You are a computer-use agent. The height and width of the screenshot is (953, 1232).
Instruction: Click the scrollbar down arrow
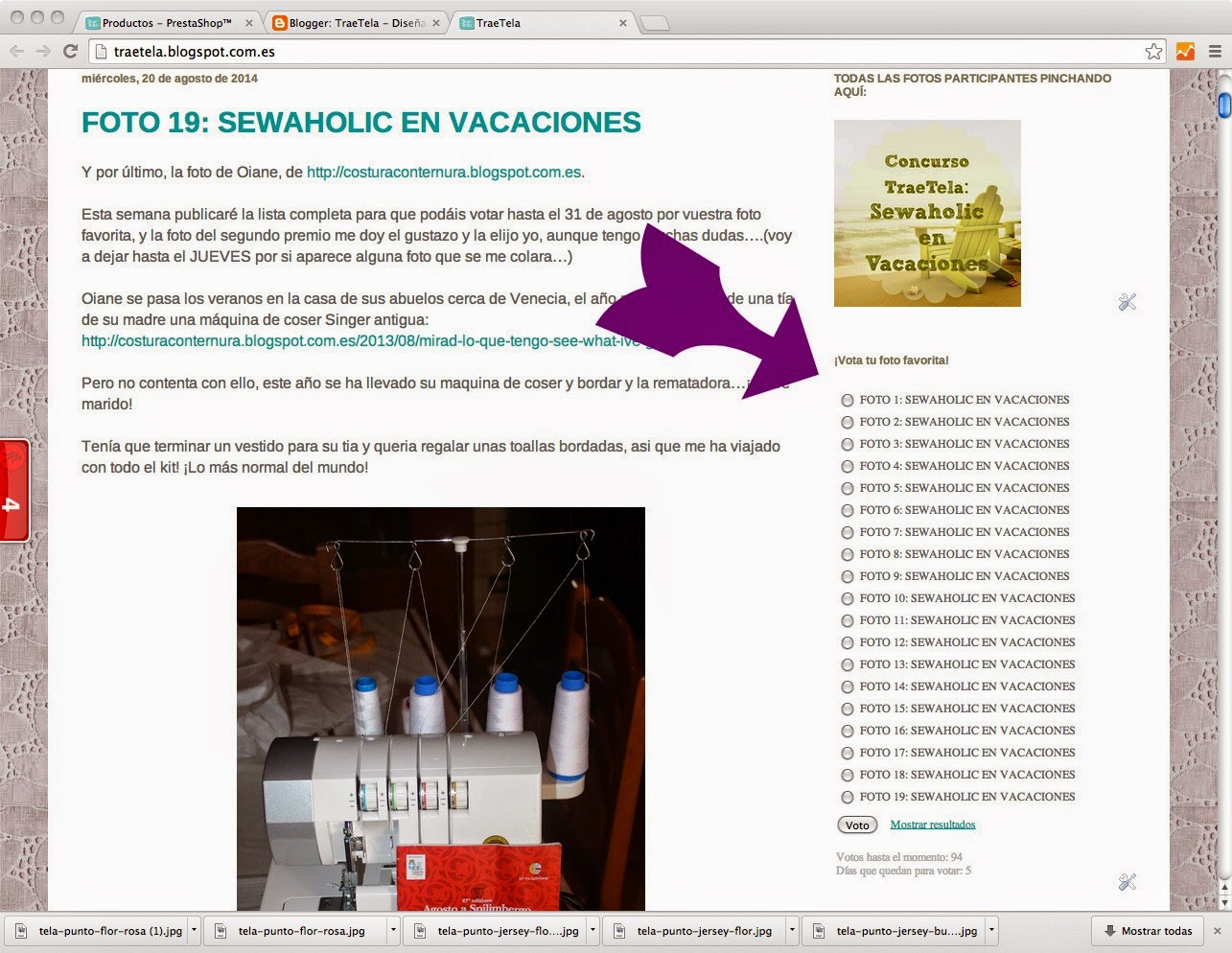[1224, 903]
